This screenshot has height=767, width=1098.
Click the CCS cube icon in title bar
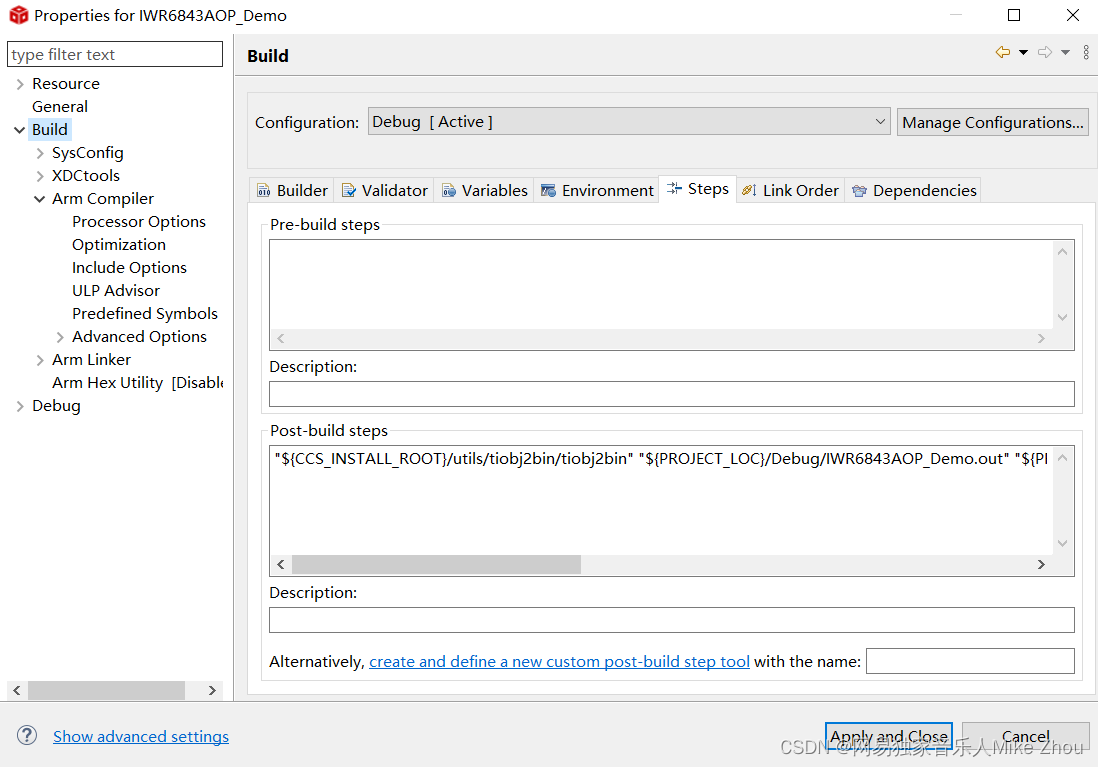tap(18, 15)
